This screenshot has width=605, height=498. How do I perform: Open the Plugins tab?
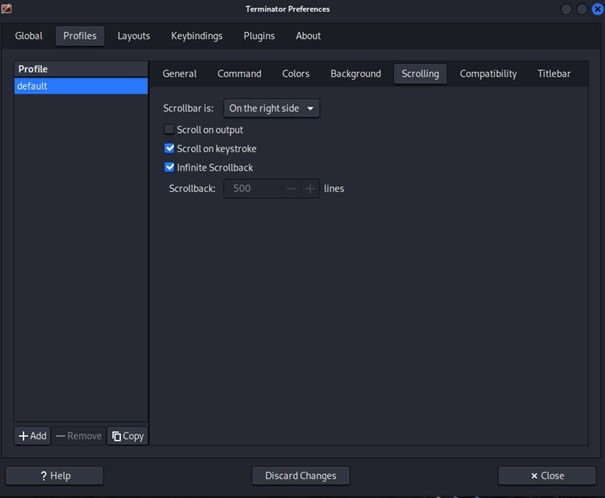coord(259,36)
